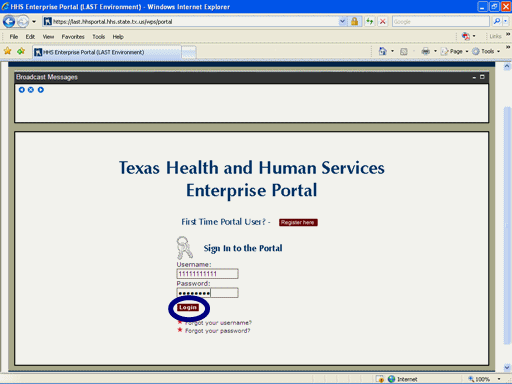Click the Favorites Center star icon
This screenshot has width=512, height=384.
click(x=8, y=51)
